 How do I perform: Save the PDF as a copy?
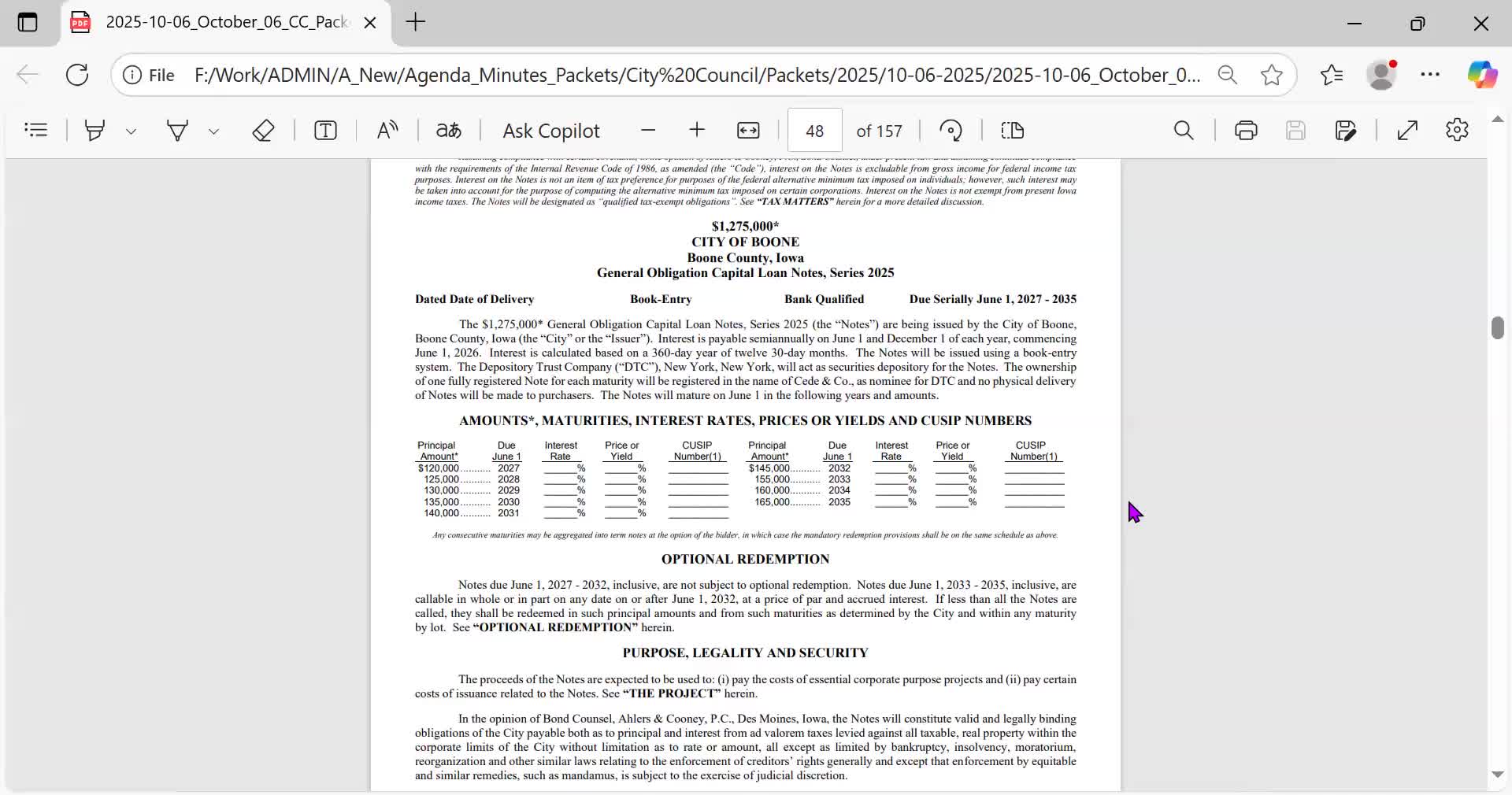click(x=1346, y=130)
